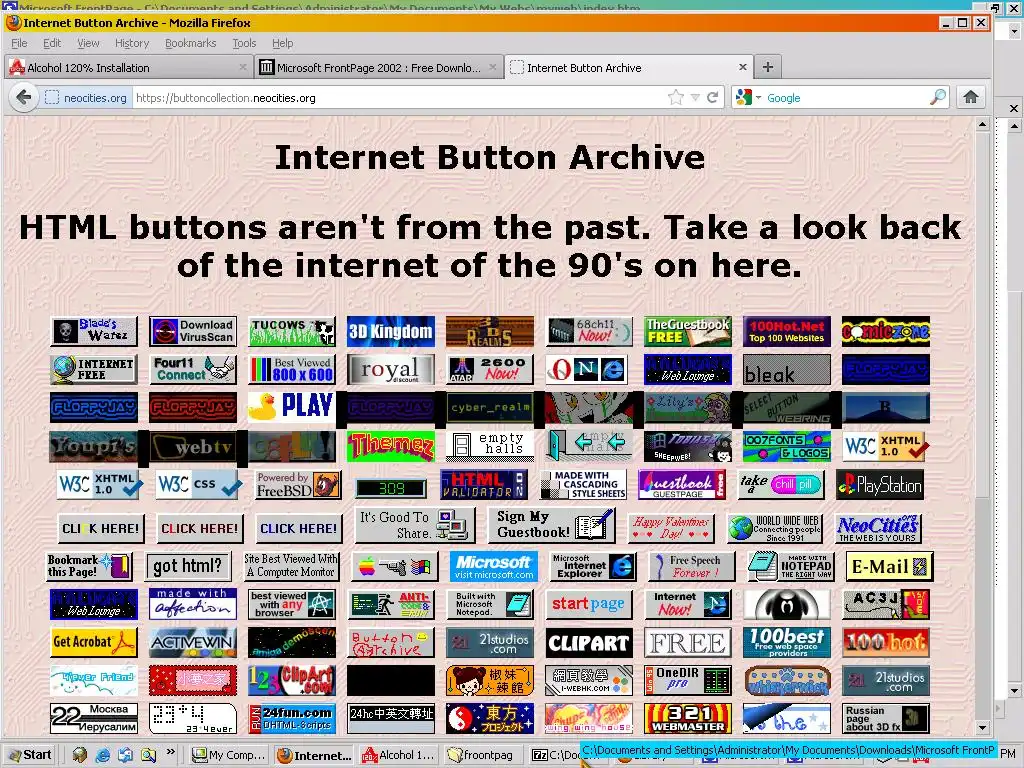1024x768 pixels.
Task: Open the Google search engine dropdown
Action: 758,98
